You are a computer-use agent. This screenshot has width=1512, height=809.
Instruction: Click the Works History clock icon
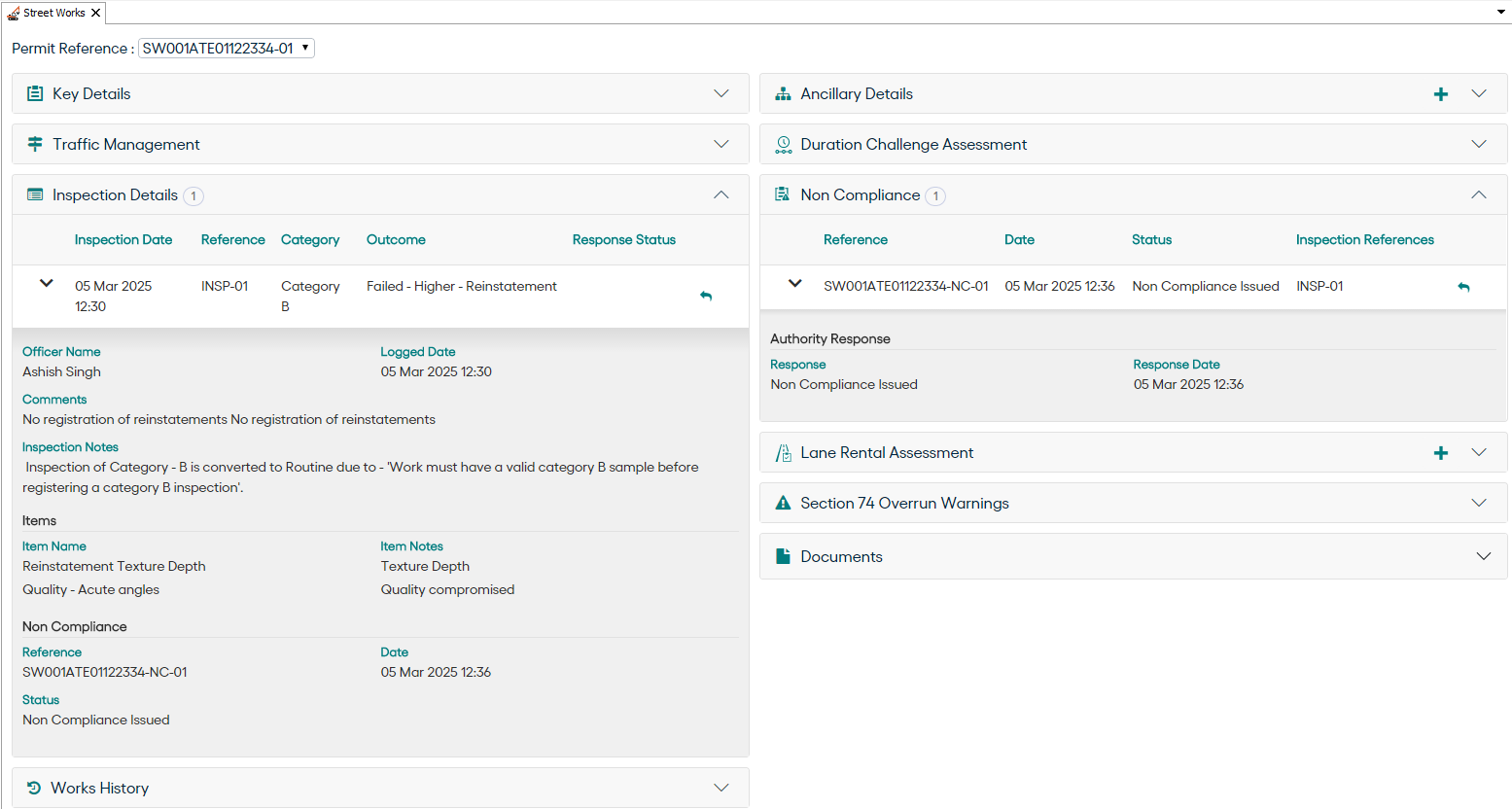click(34, 788)
